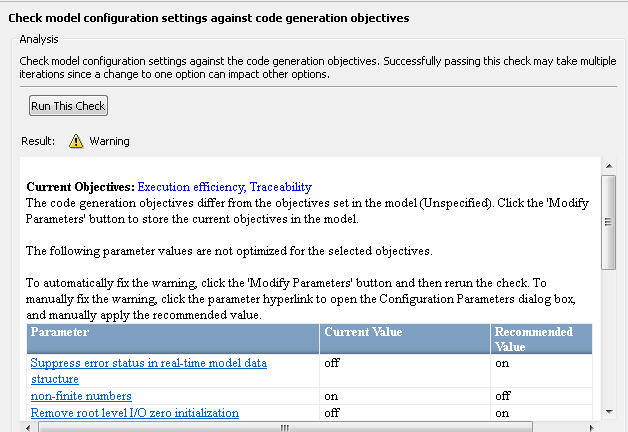628x432 pixels.
Task: Select the Parameter column header
Action: [x=59, y=331]
